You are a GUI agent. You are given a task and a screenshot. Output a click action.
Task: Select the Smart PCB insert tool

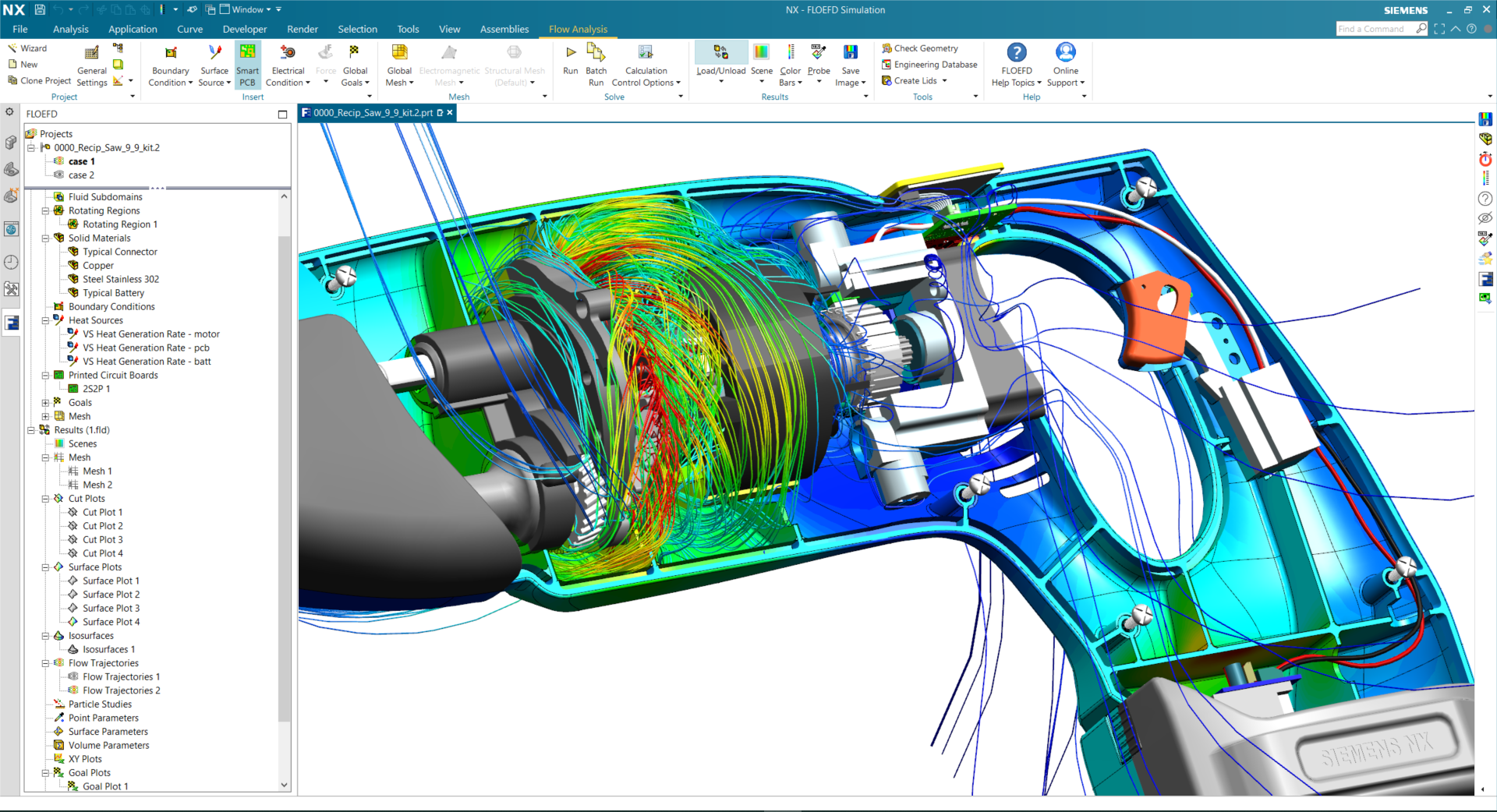247,62
